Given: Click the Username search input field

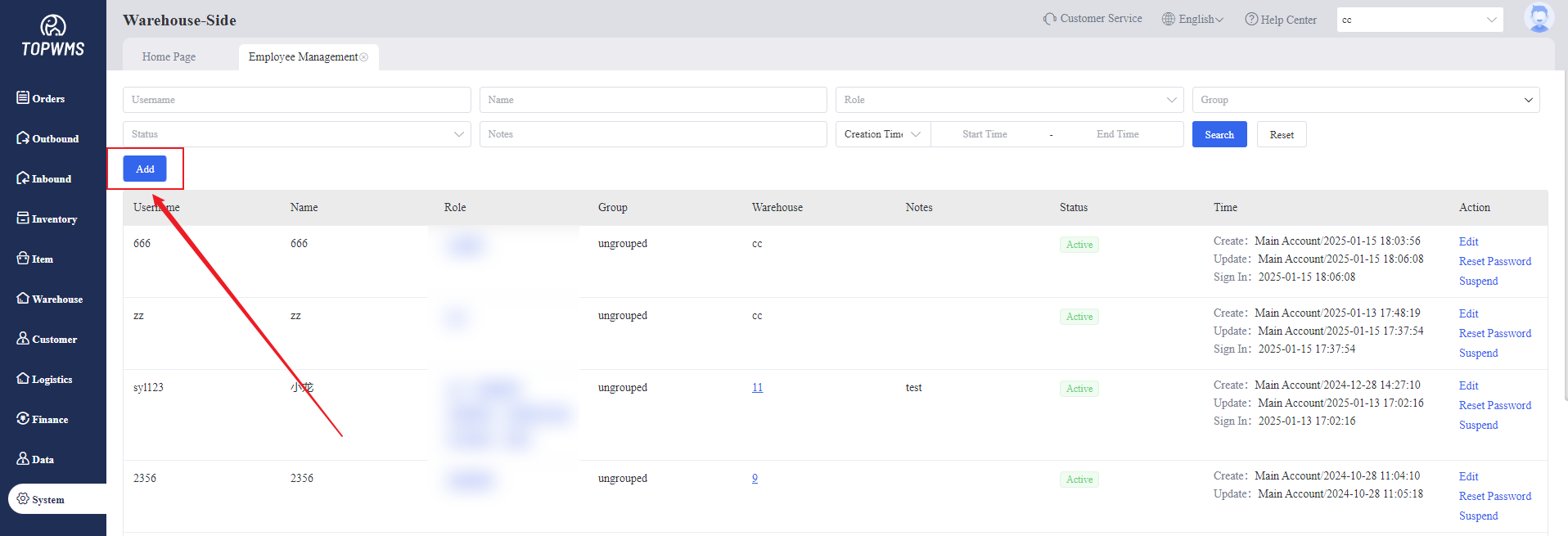Looking at the screenshot, I should [x=296, y=100].
